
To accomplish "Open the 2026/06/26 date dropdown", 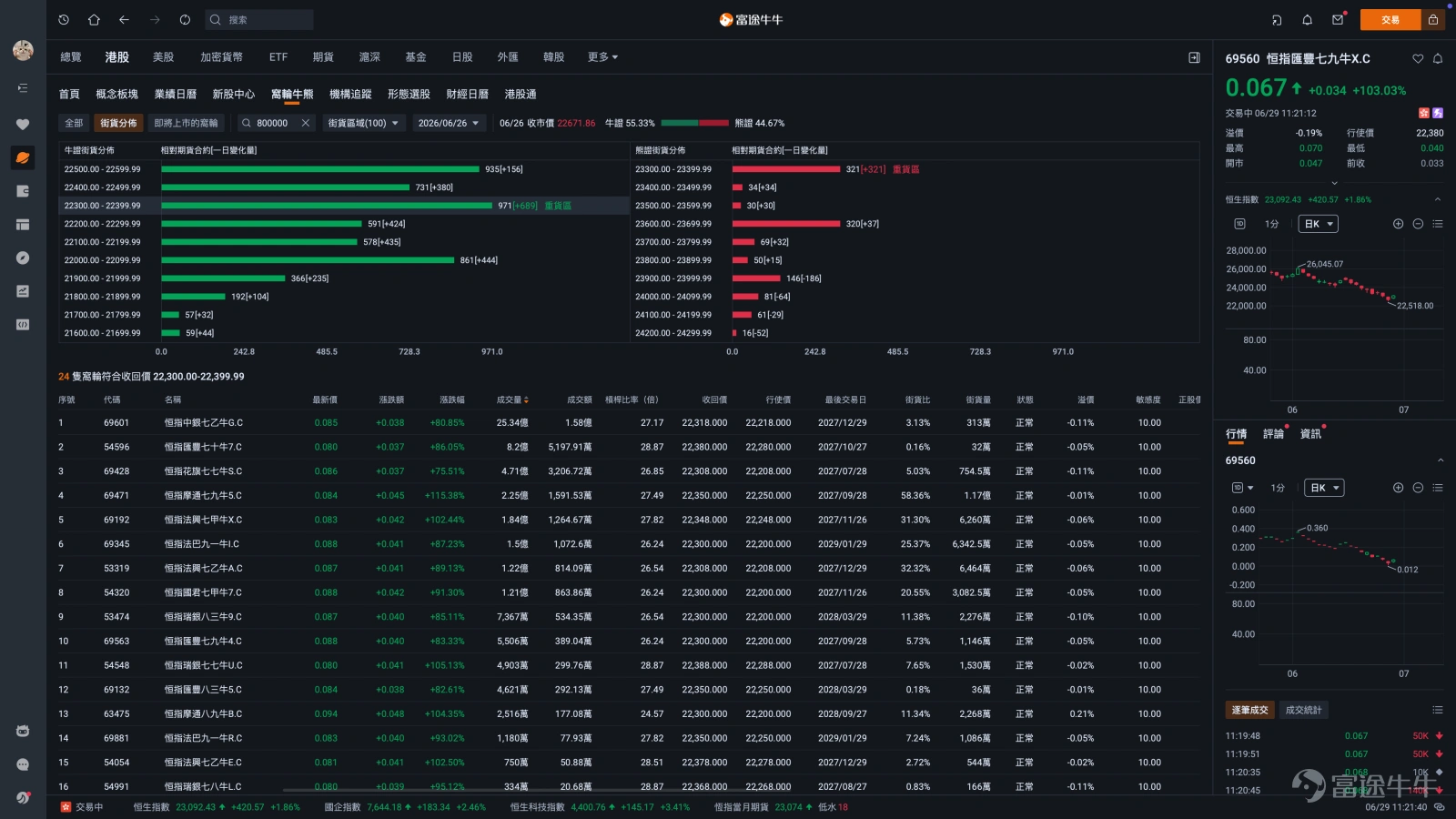I will point(449,123).
